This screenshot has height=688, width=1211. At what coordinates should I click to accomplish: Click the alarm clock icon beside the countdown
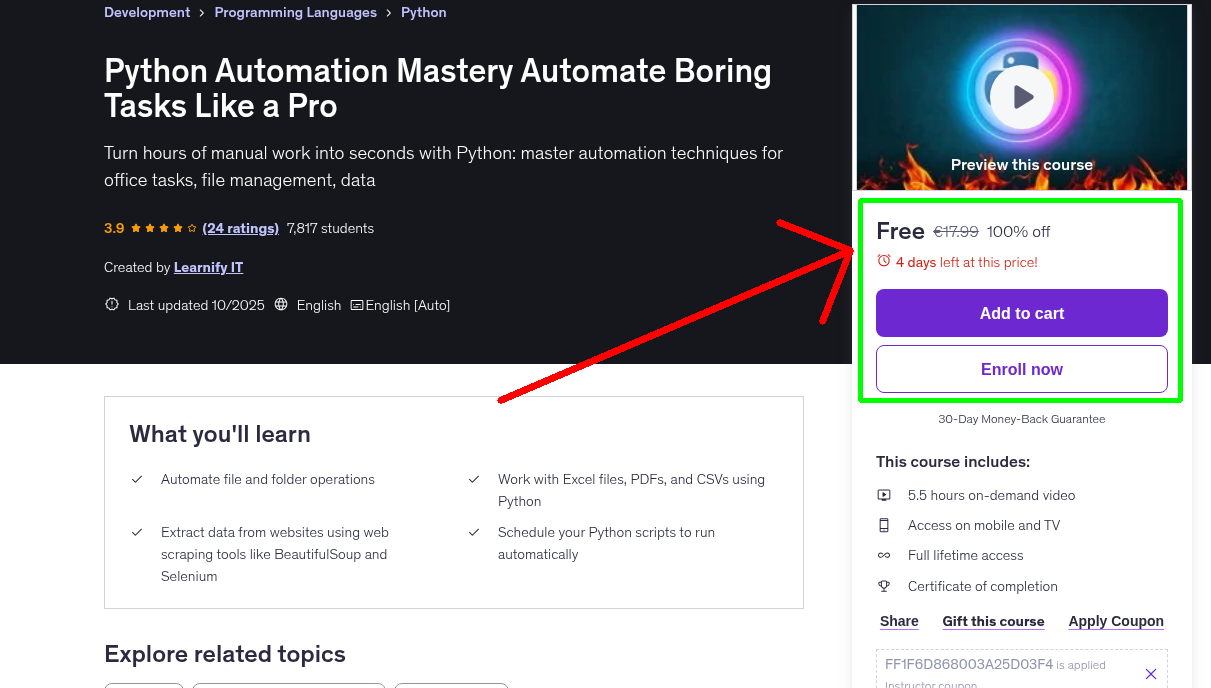click(x=883, y=261)
